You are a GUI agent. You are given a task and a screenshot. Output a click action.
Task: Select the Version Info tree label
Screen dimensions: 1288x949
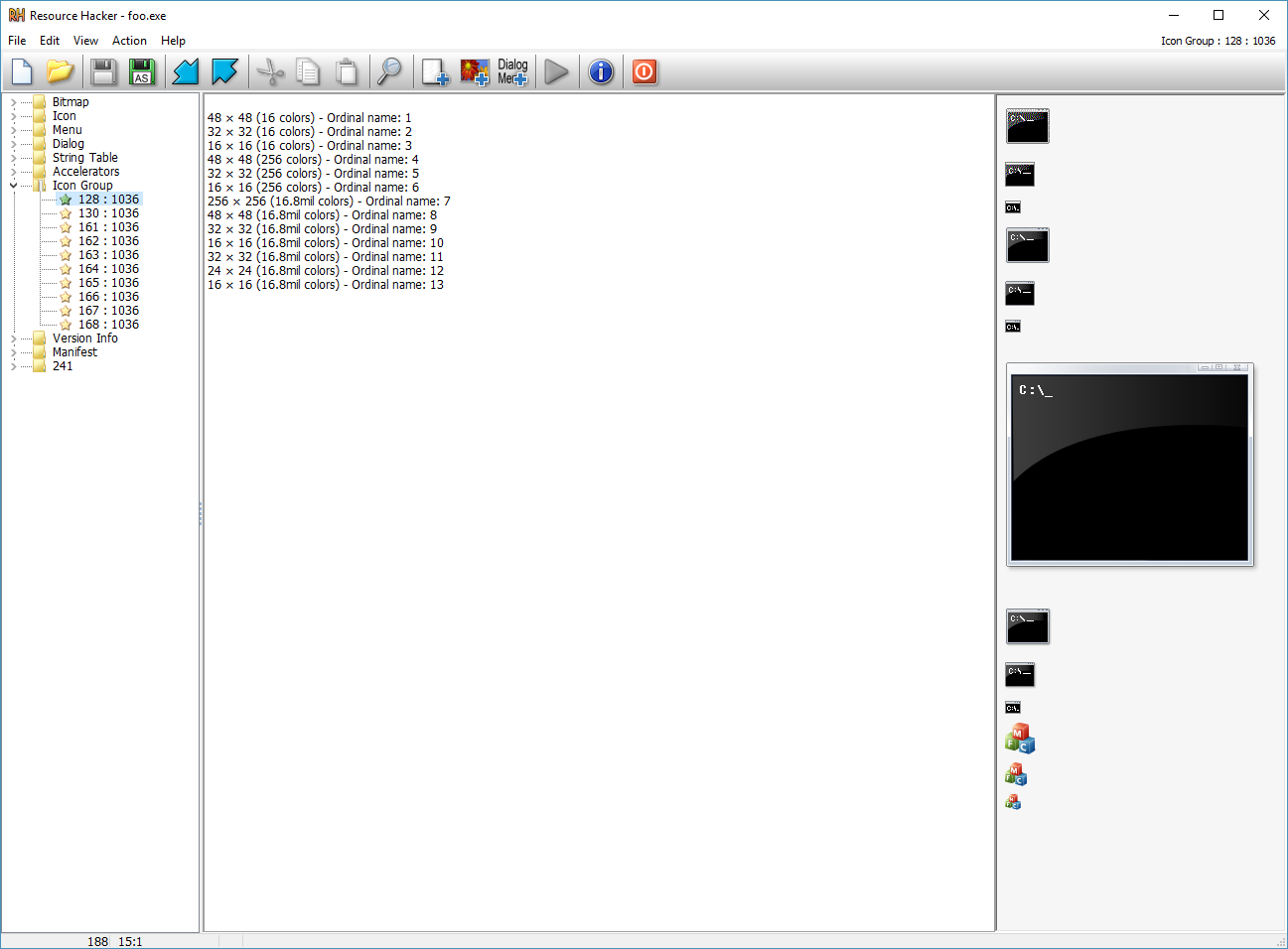[x=85, y=339]
